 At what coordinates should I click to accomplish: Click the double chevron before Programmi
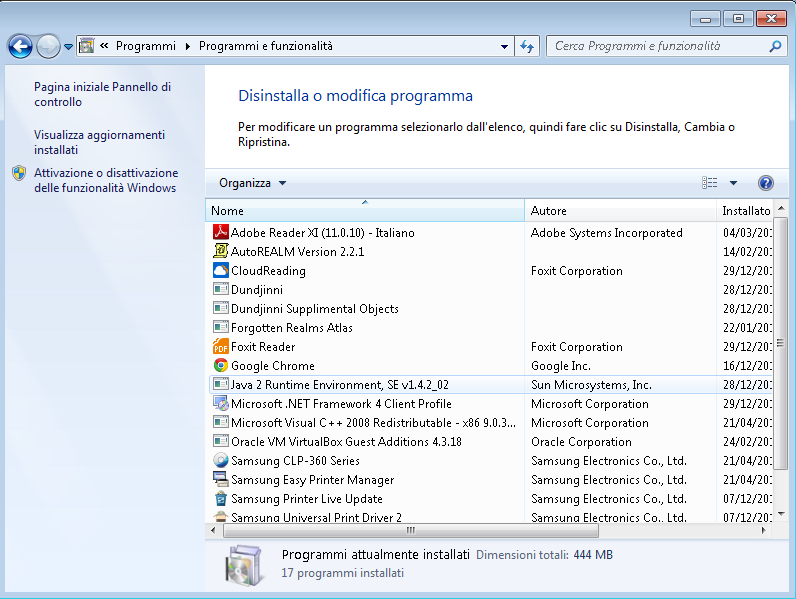coord(104,46)
